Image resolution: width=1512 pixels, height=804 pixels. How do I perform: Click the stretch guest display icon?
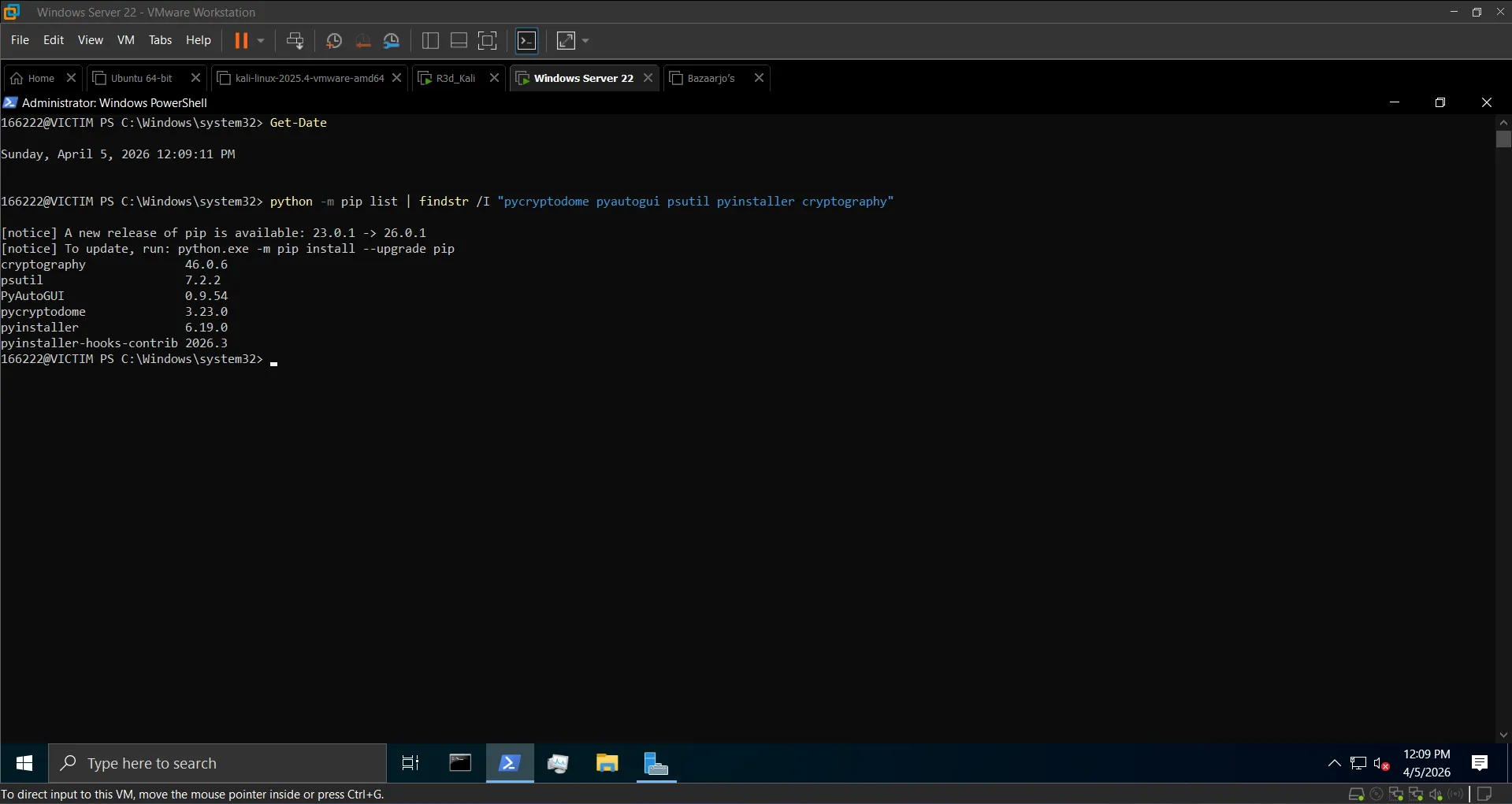(567, 40)
